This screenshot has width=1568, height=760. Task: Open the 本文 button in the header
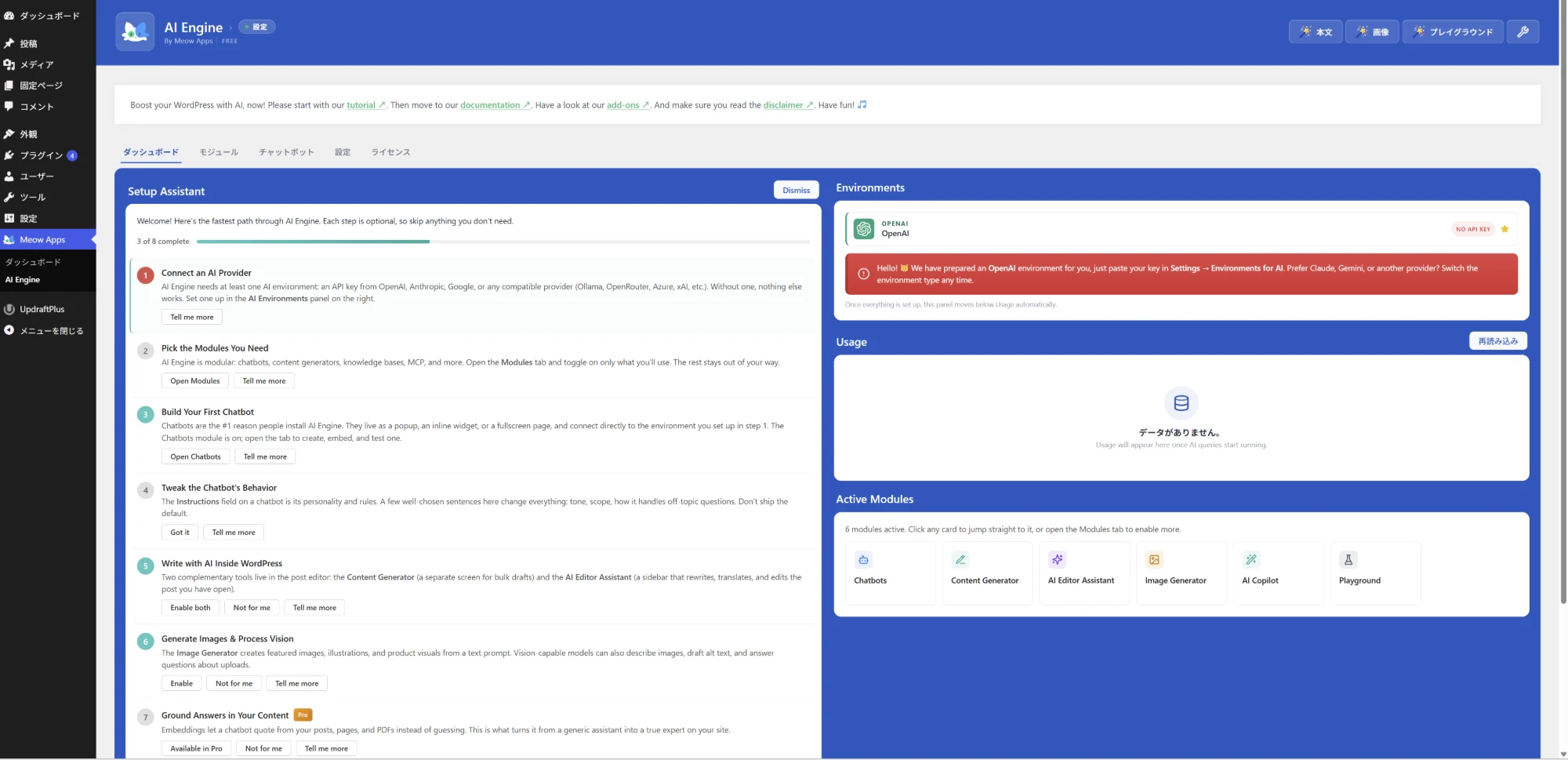[1316, 31]
